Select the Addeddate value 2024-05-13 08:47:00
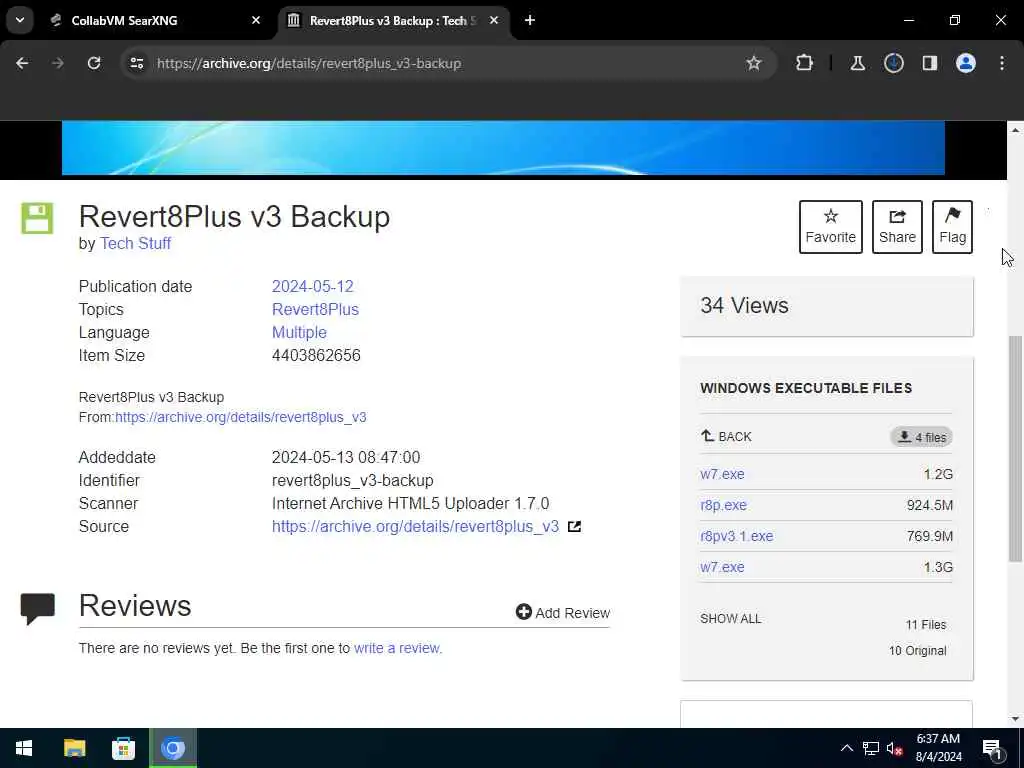The width and height of the screenshot is (1024, 768). (346, 457)
